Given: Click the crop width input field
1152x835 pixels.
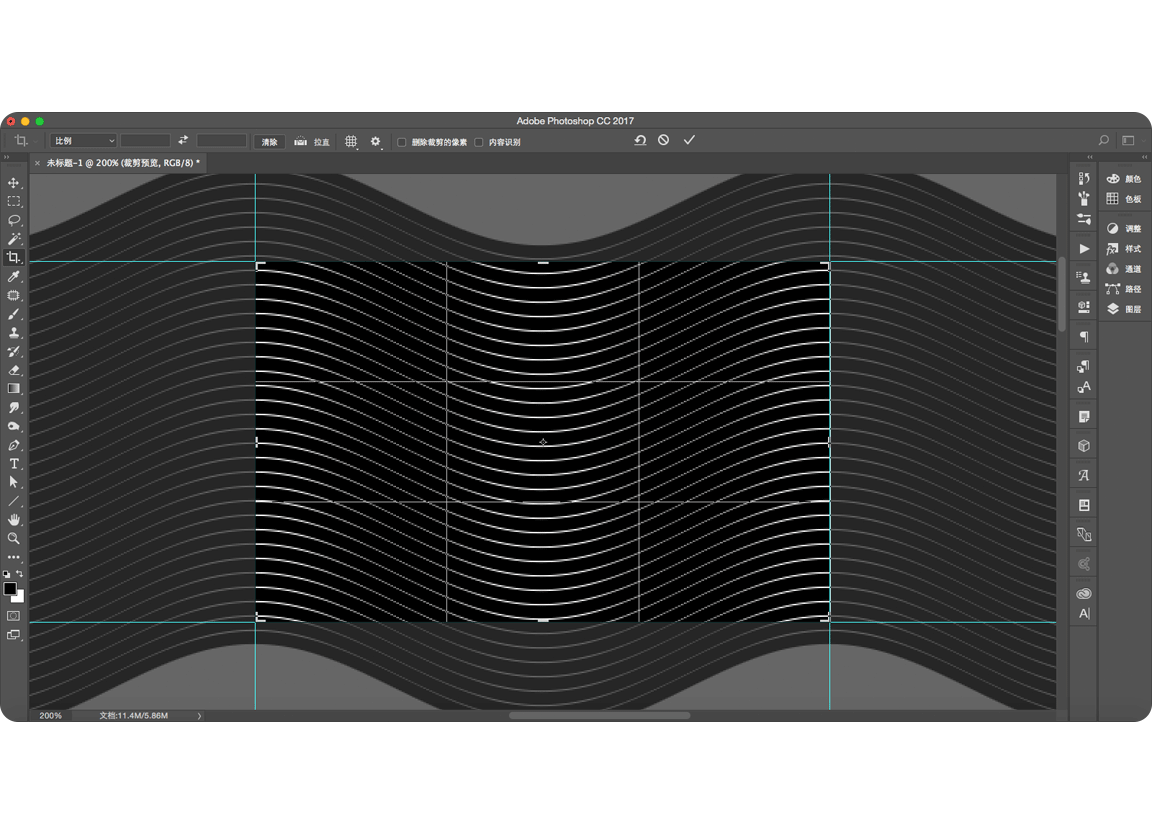Looking at the screenshot, I should coord(145,141).
